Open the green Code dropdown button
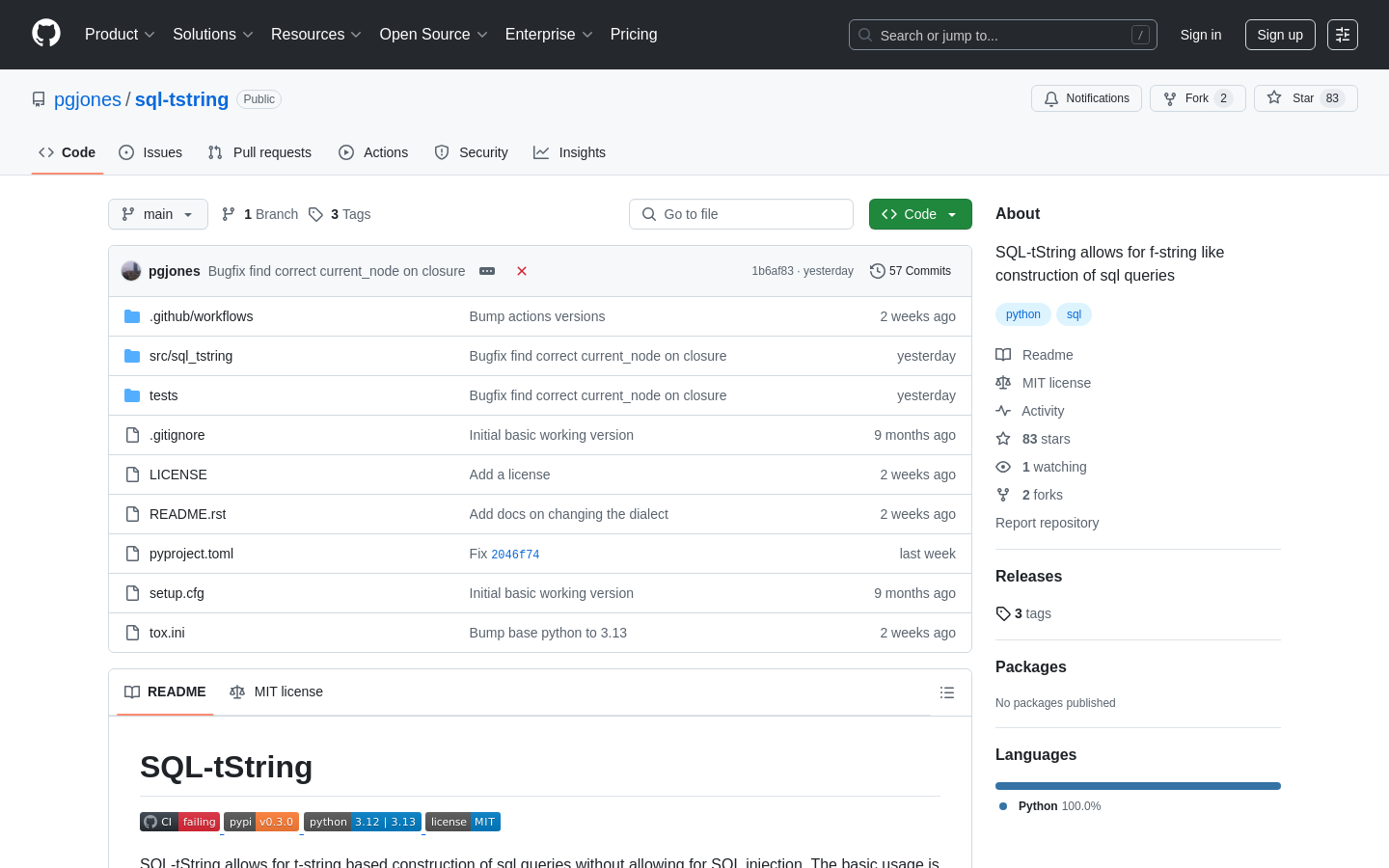1389x868 pixels. 920,214
